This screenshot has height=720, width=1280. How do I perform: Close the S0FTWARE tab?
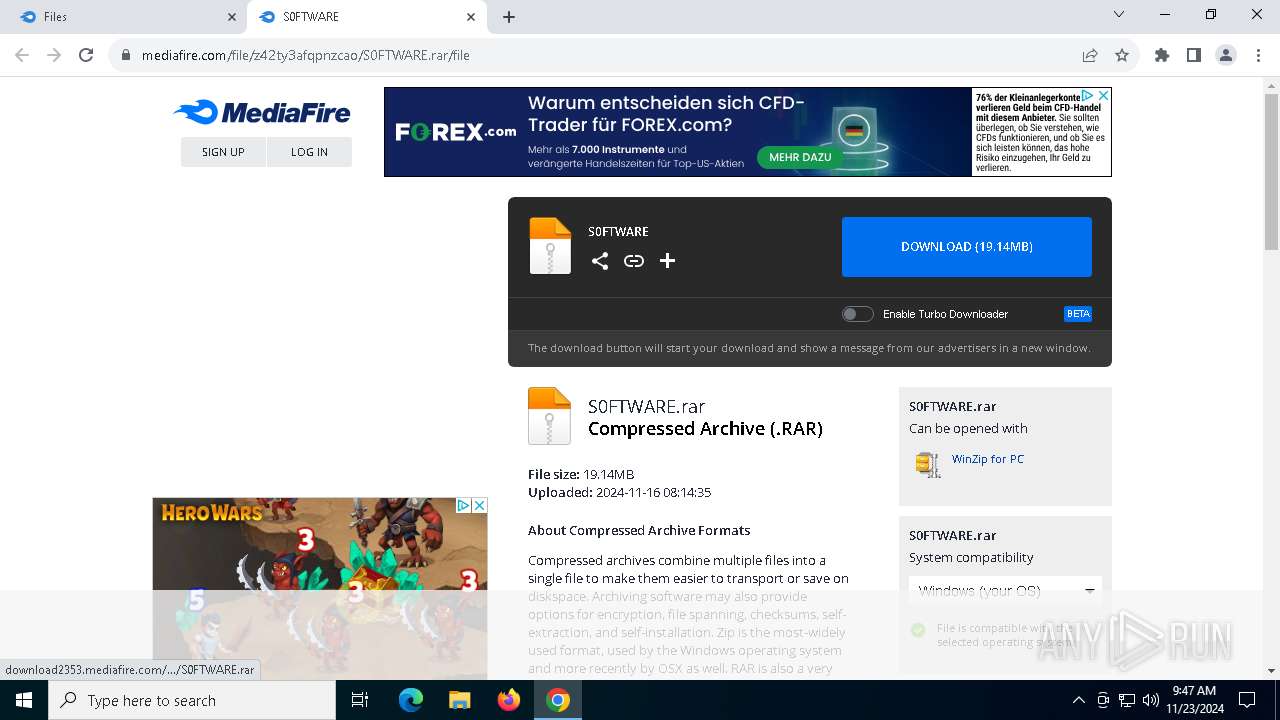(471, 17)
